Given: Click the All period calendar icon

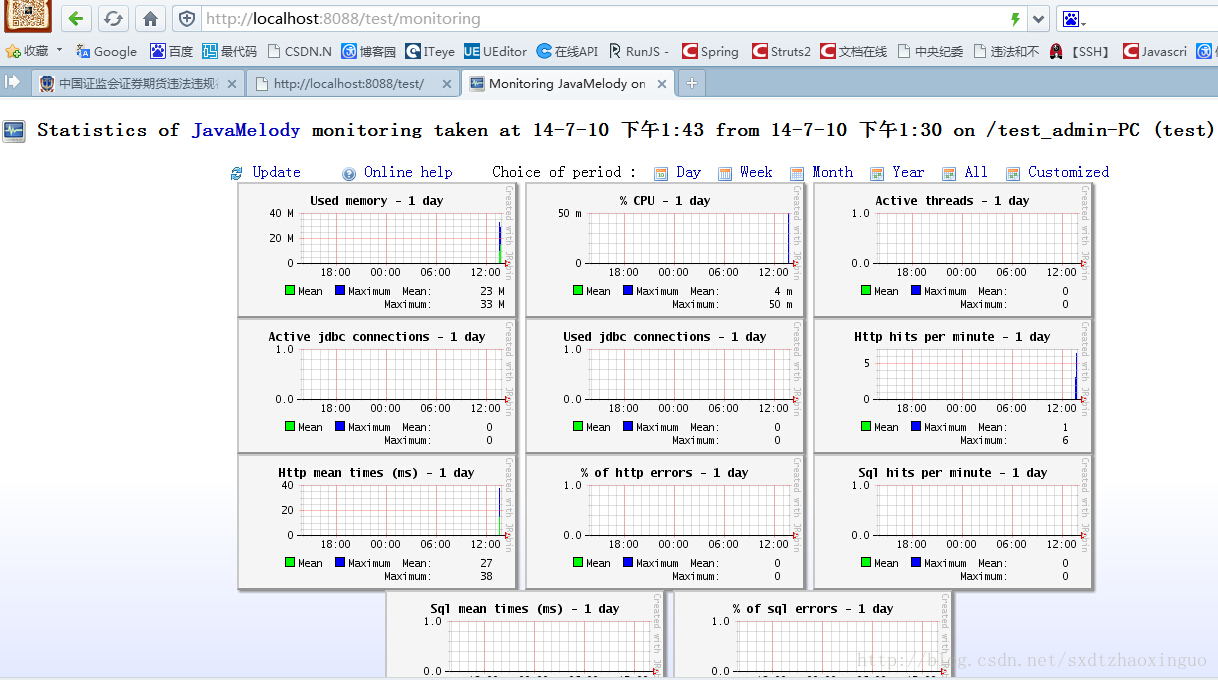Looking at the screenshot, I should click(949, 173).
